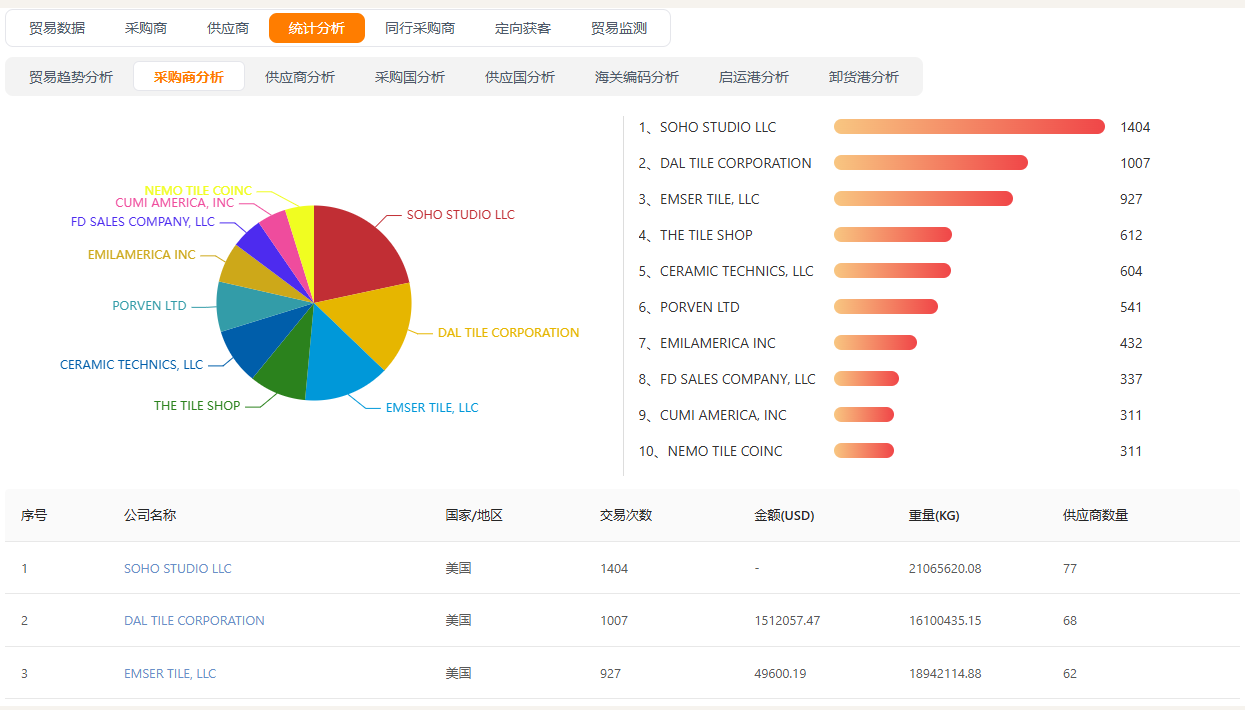Click ranking entry 7、EMILAMERICA INC
The width and height of the screenshot is (1245, 710).
(x=707, y=343)
